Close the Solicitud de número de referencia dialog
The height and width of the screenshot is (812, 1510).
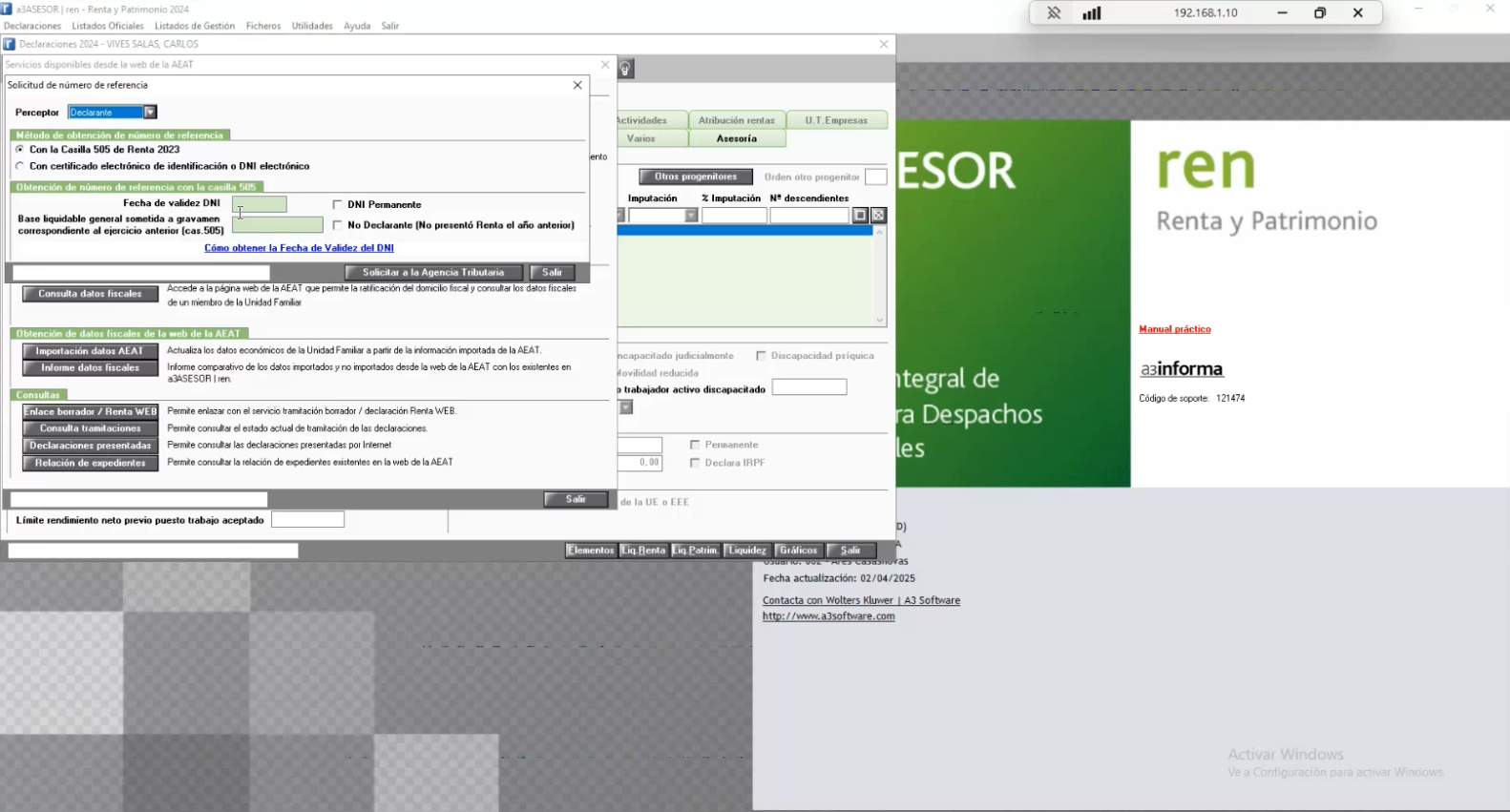(577, 85)
